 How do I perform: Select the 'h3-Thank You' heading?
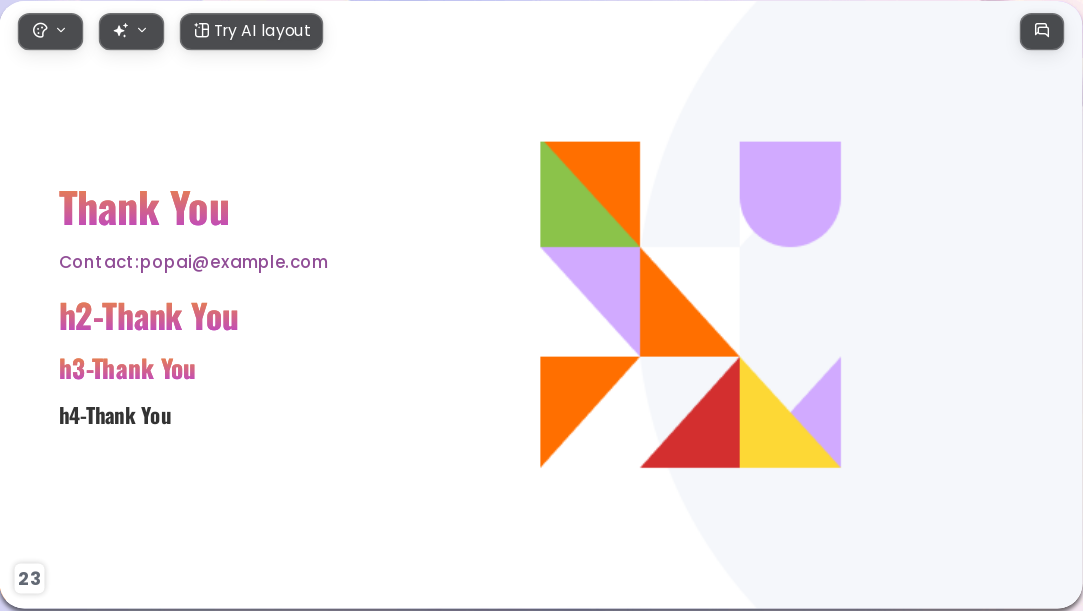(x=127, y=369)
